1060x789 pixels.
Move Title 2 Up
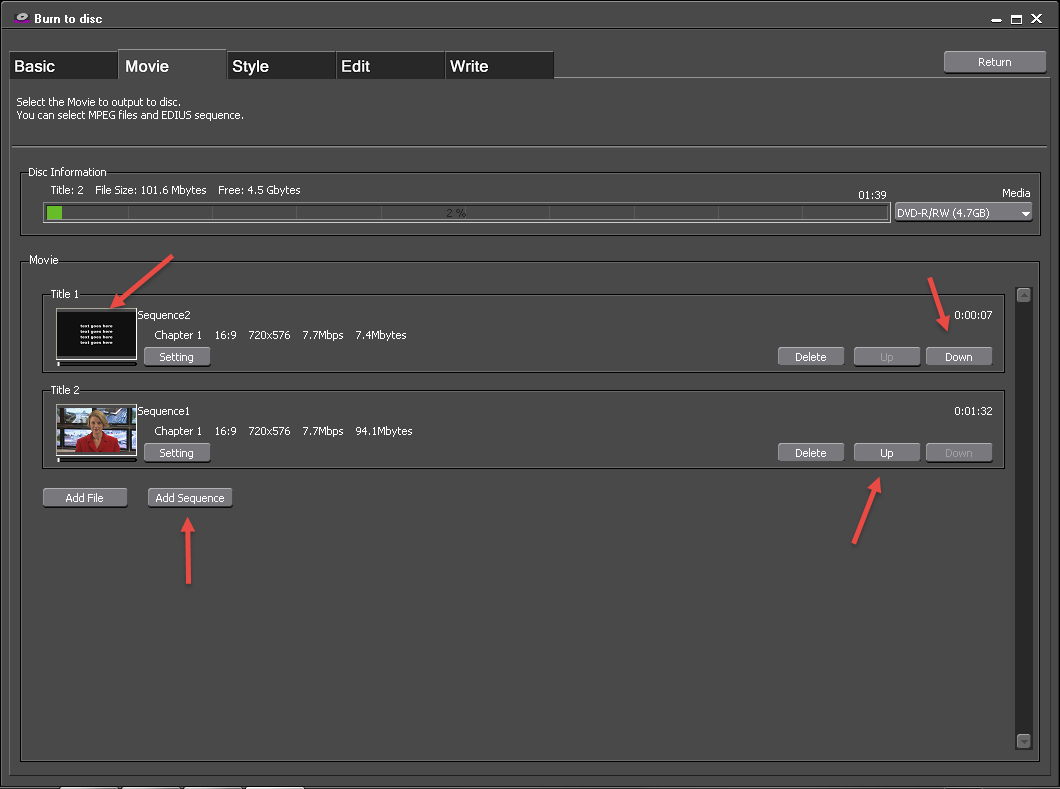(886, 453)
